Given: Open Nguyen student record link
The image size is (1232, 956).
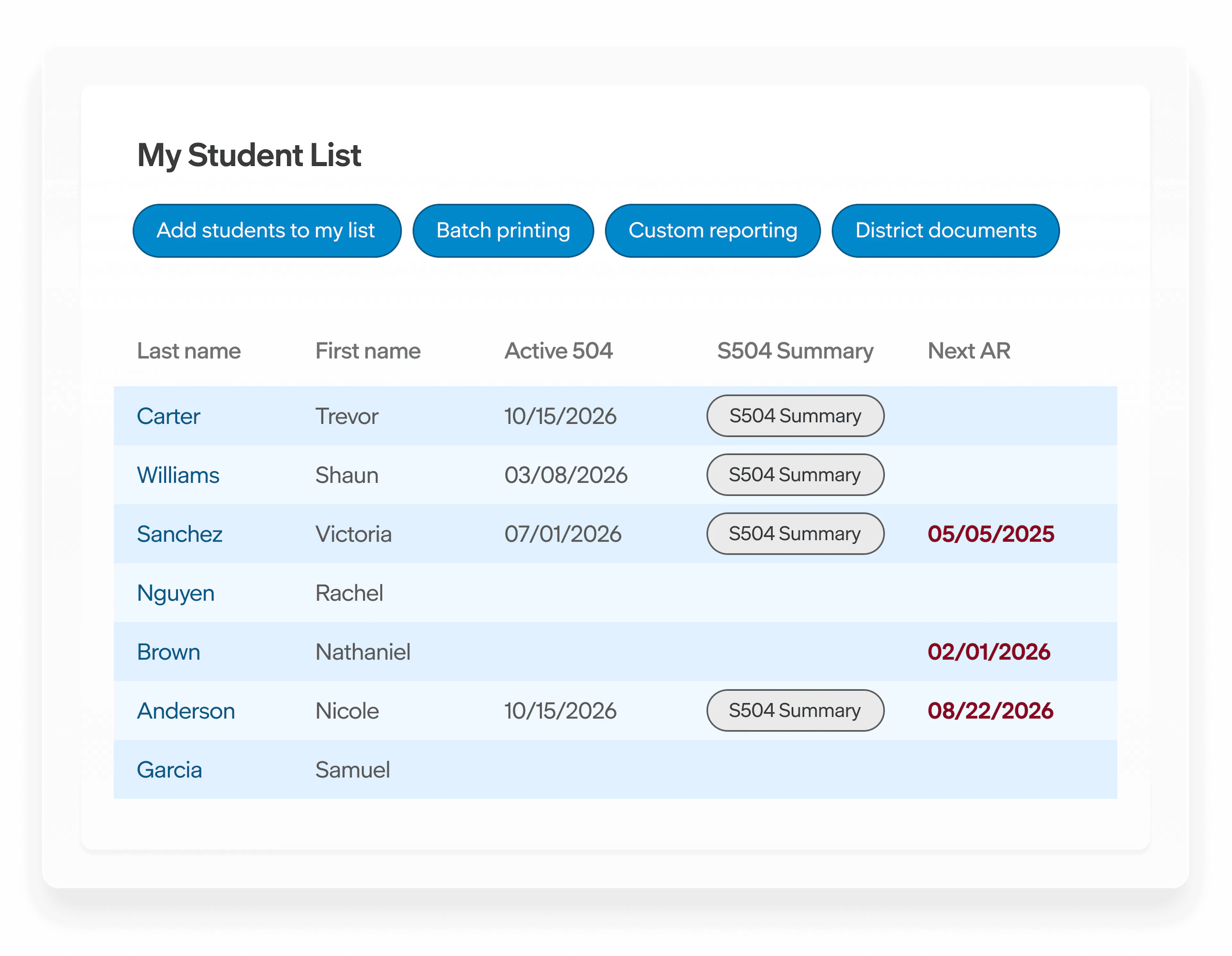Looking at the screenshot, I should [x=175, y=594].
